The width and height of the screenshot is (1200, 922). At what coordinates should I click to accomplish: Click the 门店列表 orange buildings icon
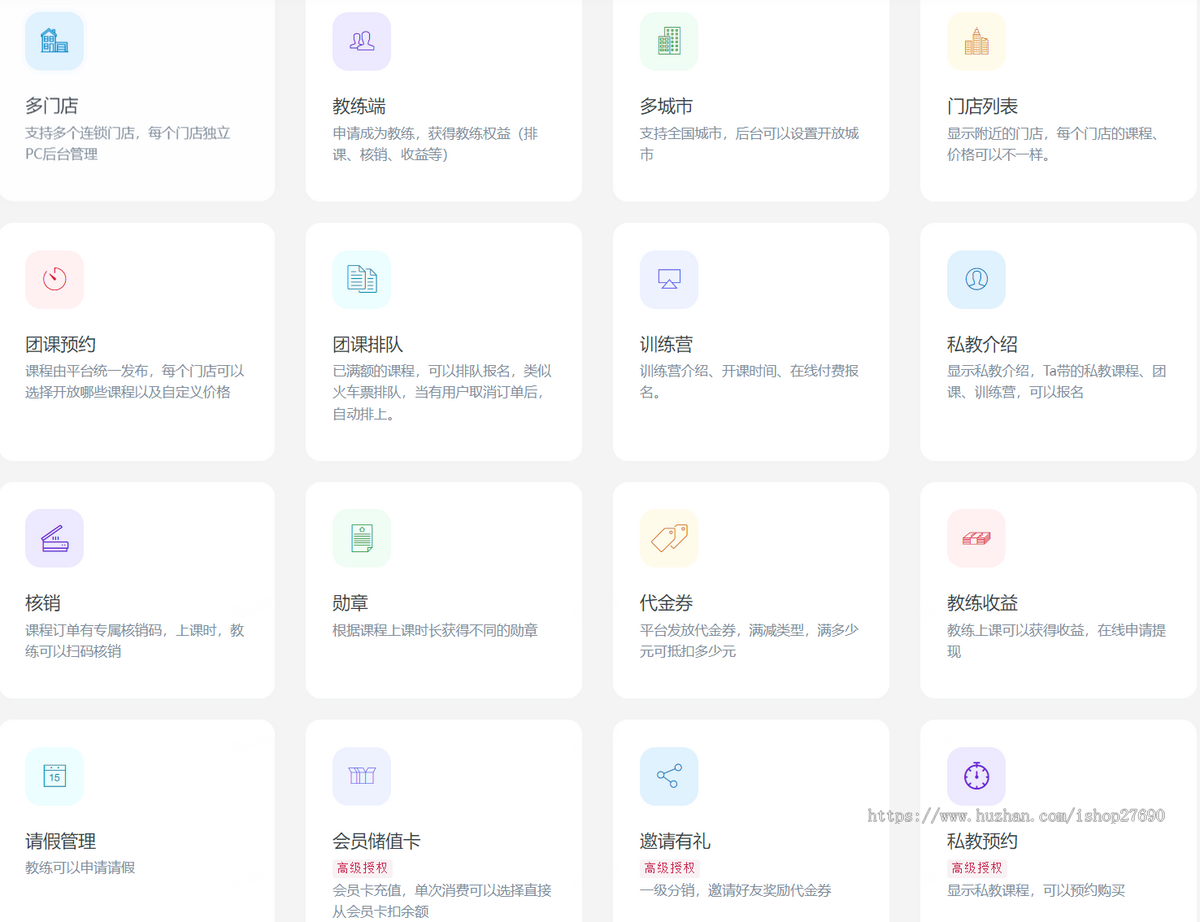[x=976, y=41]
